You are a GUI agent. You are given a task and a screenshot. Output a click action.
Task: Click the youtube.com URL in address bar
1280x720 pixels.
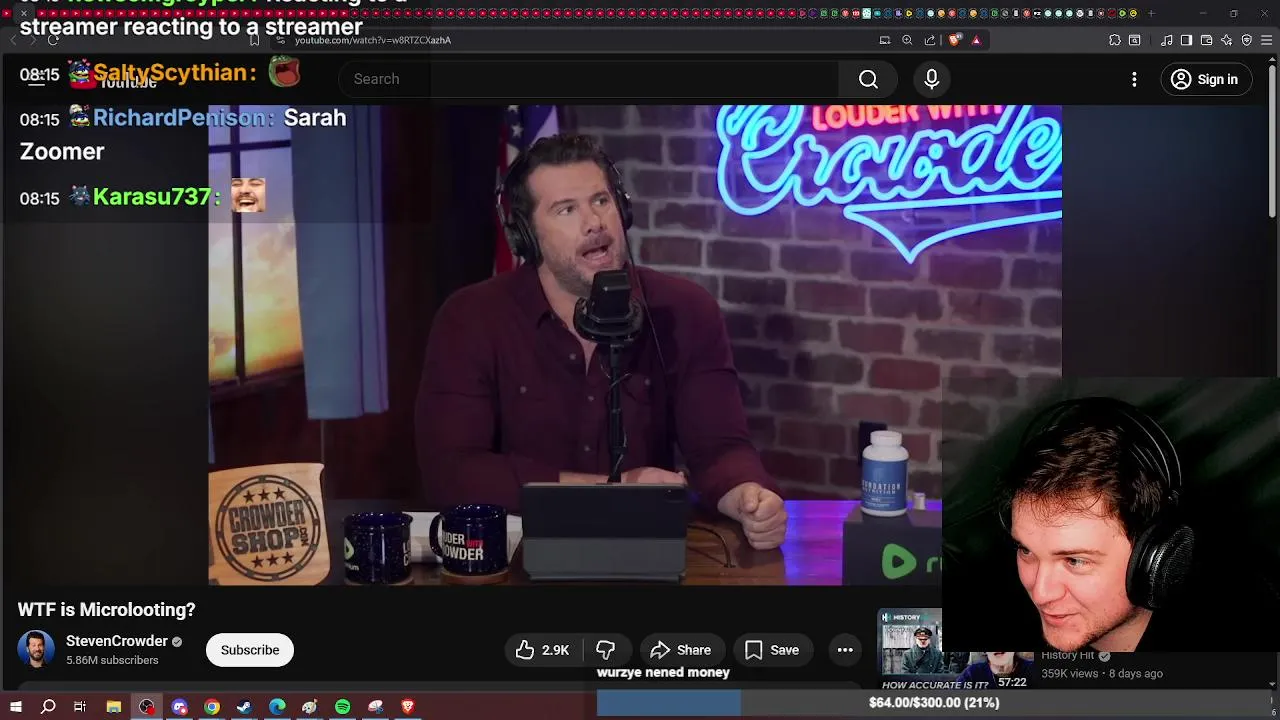point(373,40)
